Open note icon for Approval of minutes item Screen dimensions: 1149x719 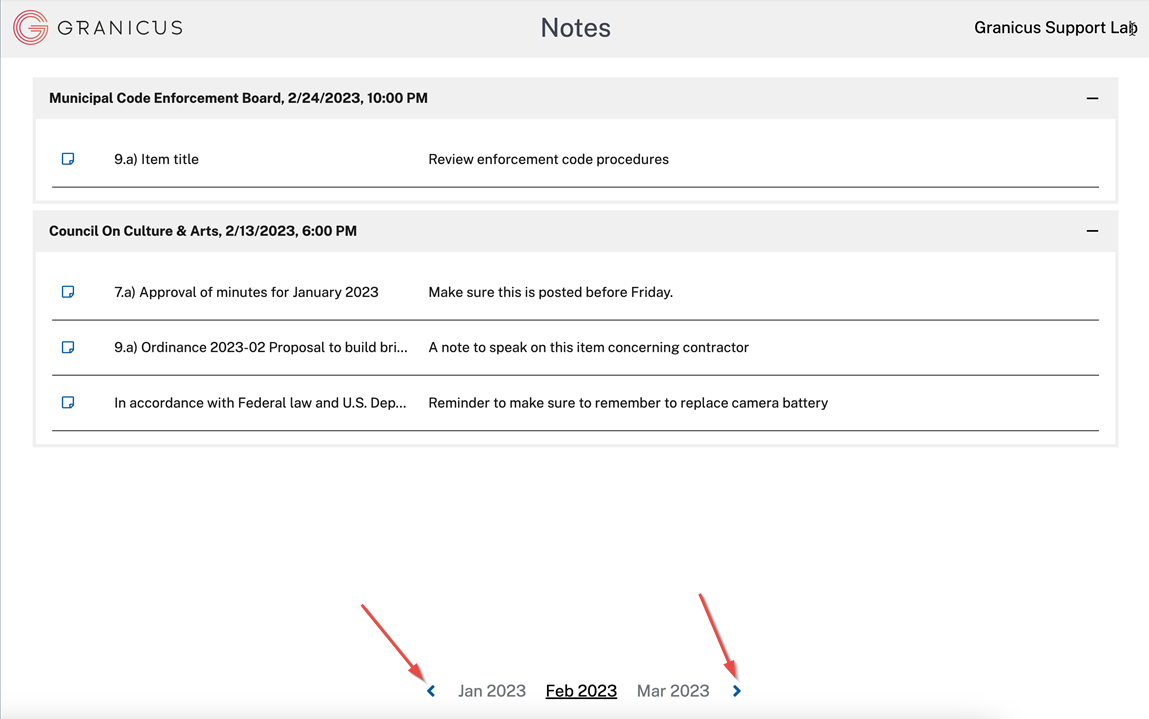tap(68, 292)
